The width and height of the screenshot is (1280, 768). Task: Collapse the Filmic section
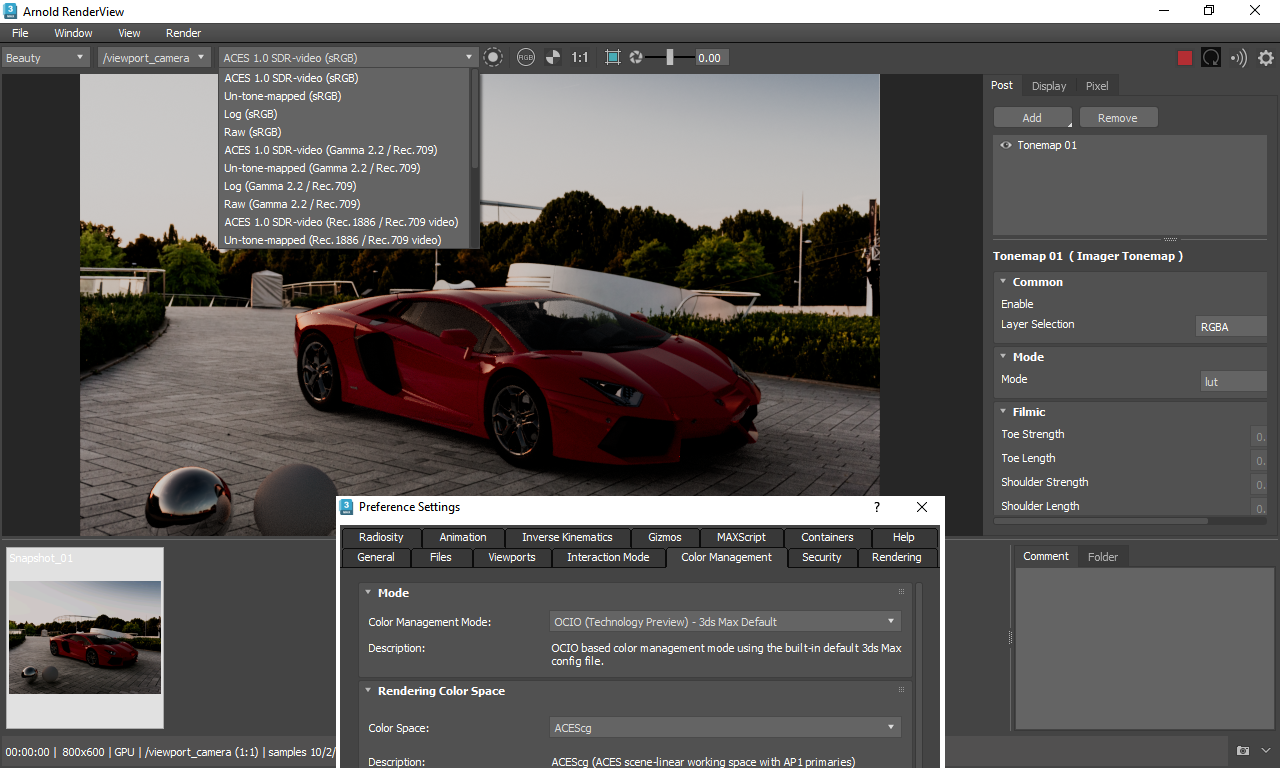(1003, 411)
